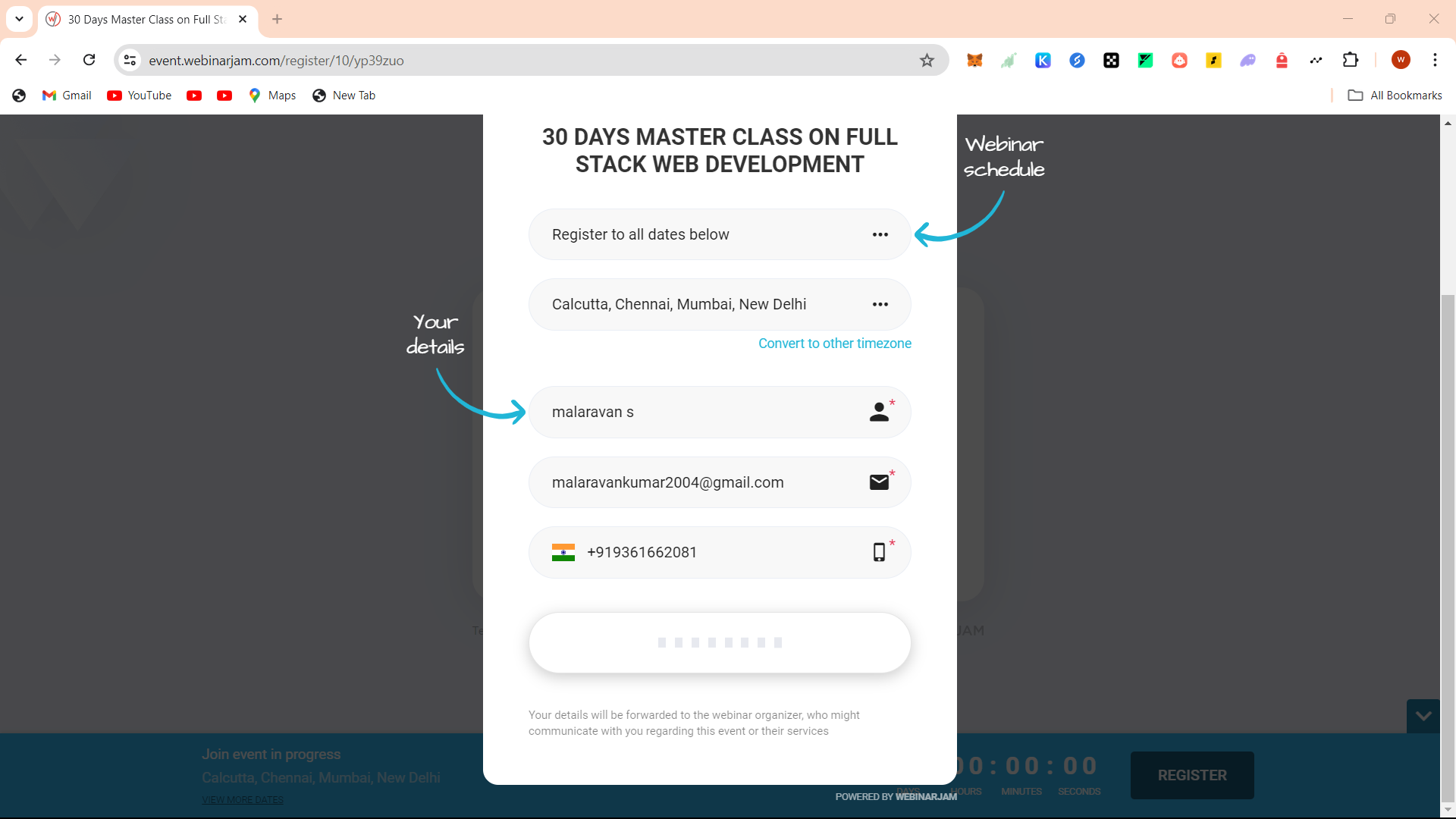Click the India flag country selector
1456x819 pixels.
point(563,553)
